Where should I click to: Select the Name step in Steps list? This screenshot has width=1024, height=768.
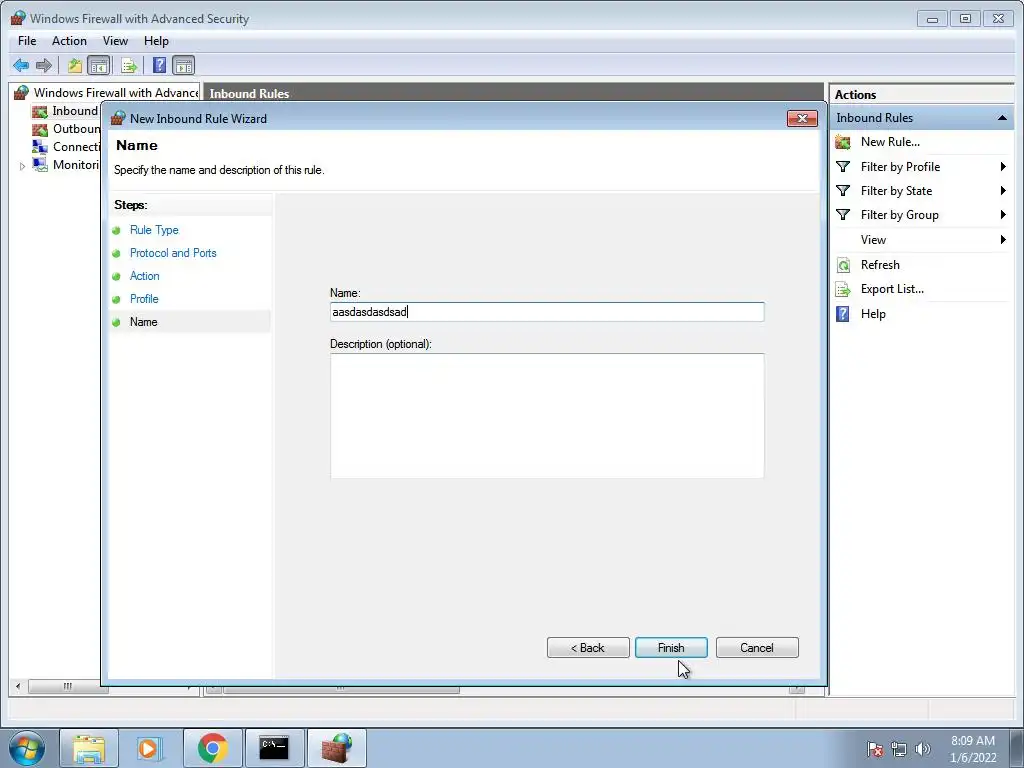tap(144, 322)
